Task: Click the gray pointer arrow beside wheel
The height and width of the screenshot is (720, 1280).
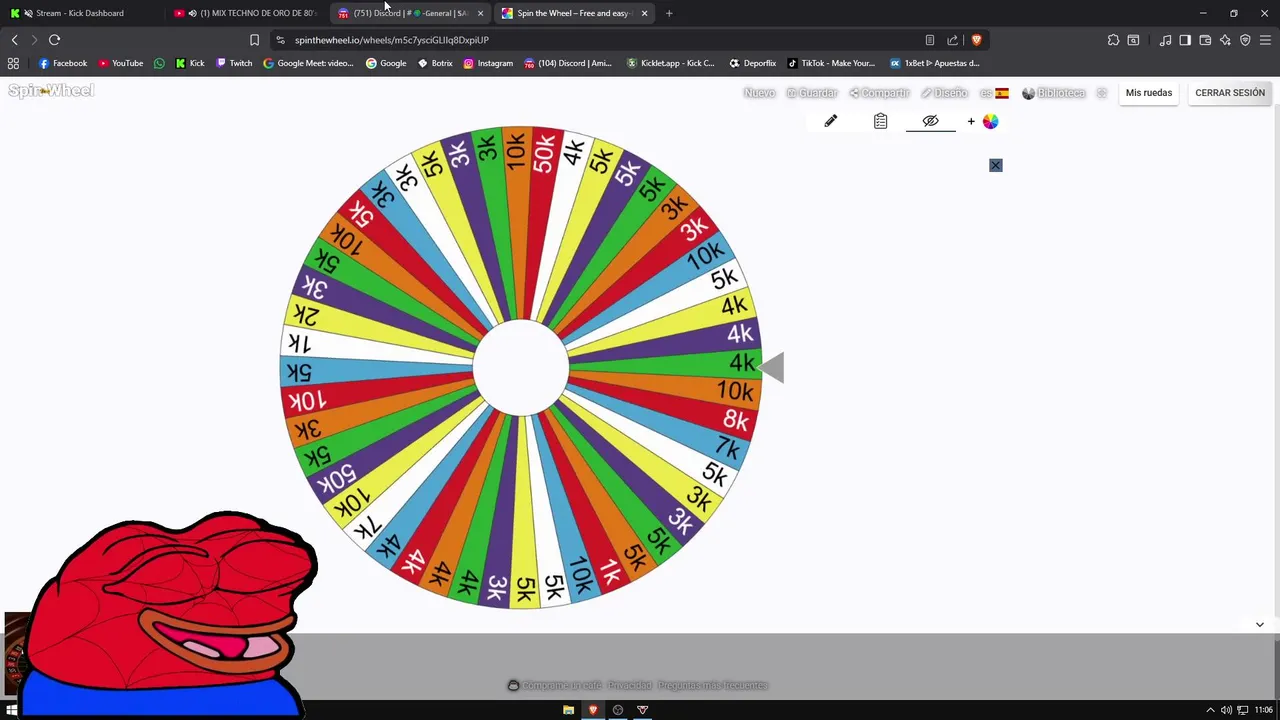Action: tap(771, 367)
